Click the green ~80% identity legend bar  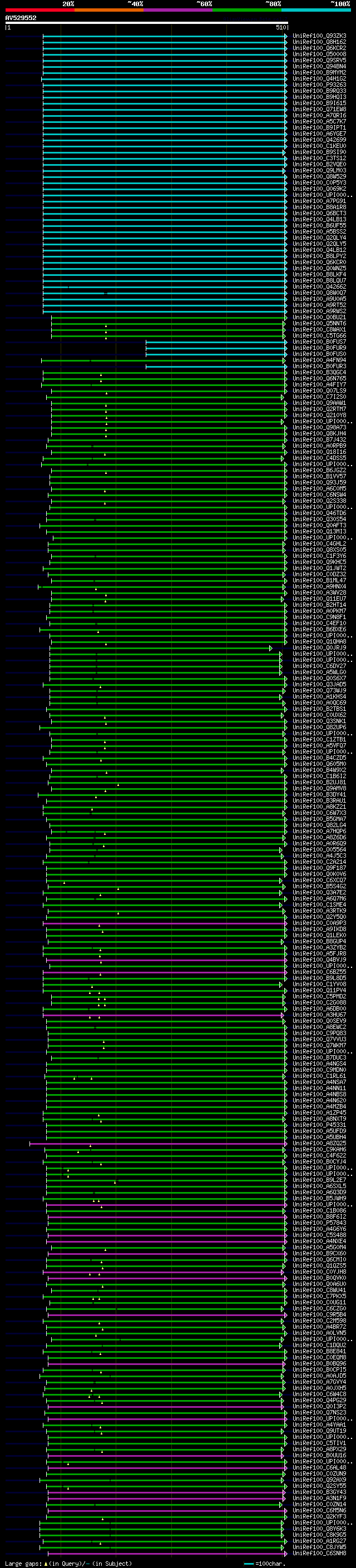[246, 11]
